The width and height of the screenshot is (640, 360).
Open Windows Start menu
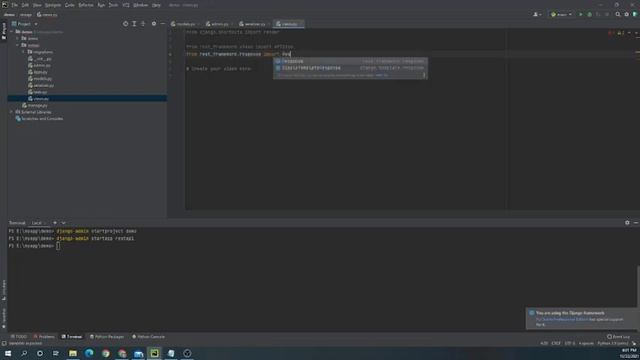coord(8,353)
